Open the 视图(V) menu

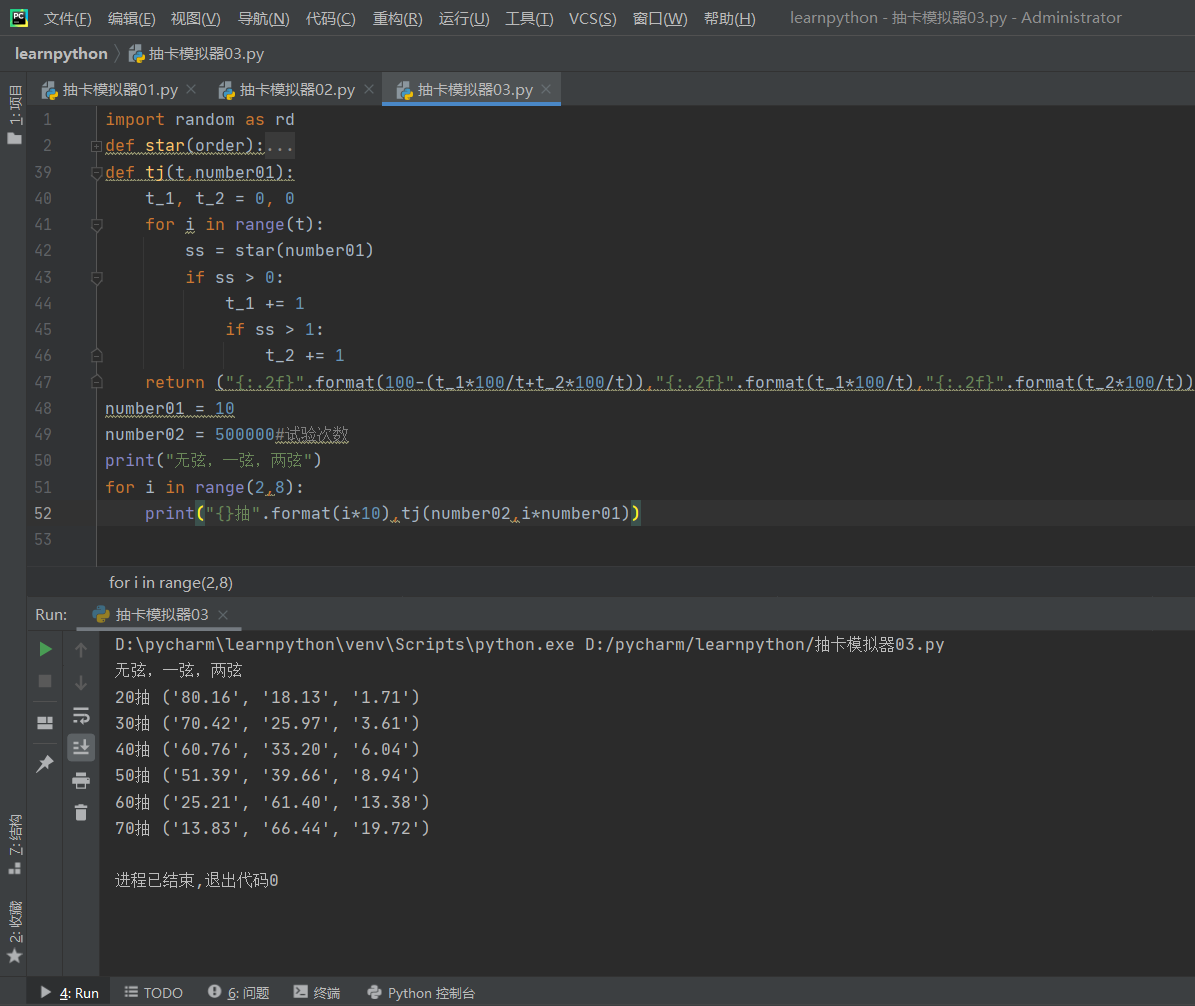point(195,18)
